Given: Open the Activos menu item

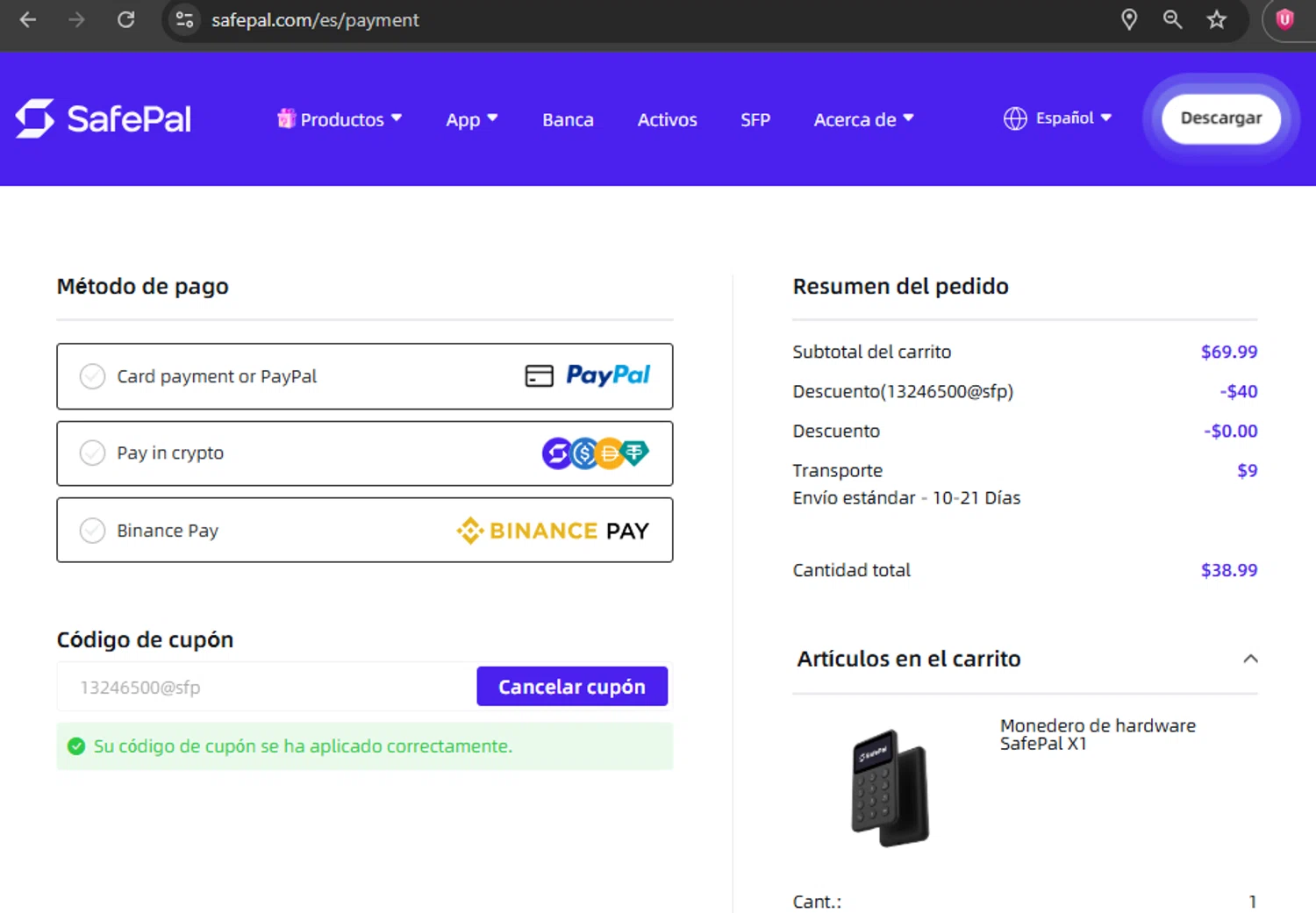Looking at the screenshot, I should pyautogui.click(x=667, y=119).
